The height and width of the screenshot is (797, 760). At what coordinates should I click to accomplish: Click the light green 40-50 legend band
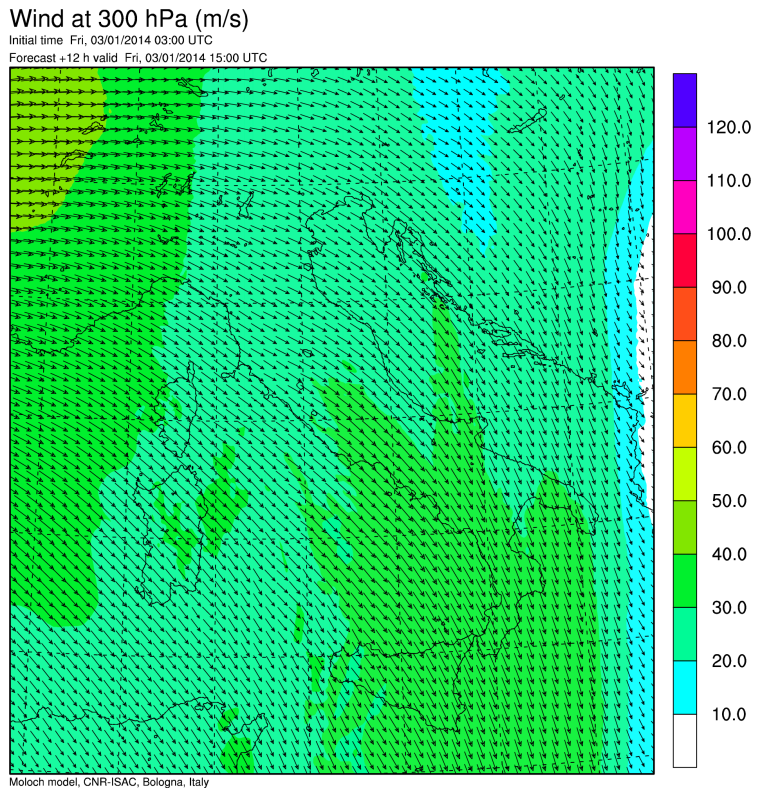[x=685, y=527]
